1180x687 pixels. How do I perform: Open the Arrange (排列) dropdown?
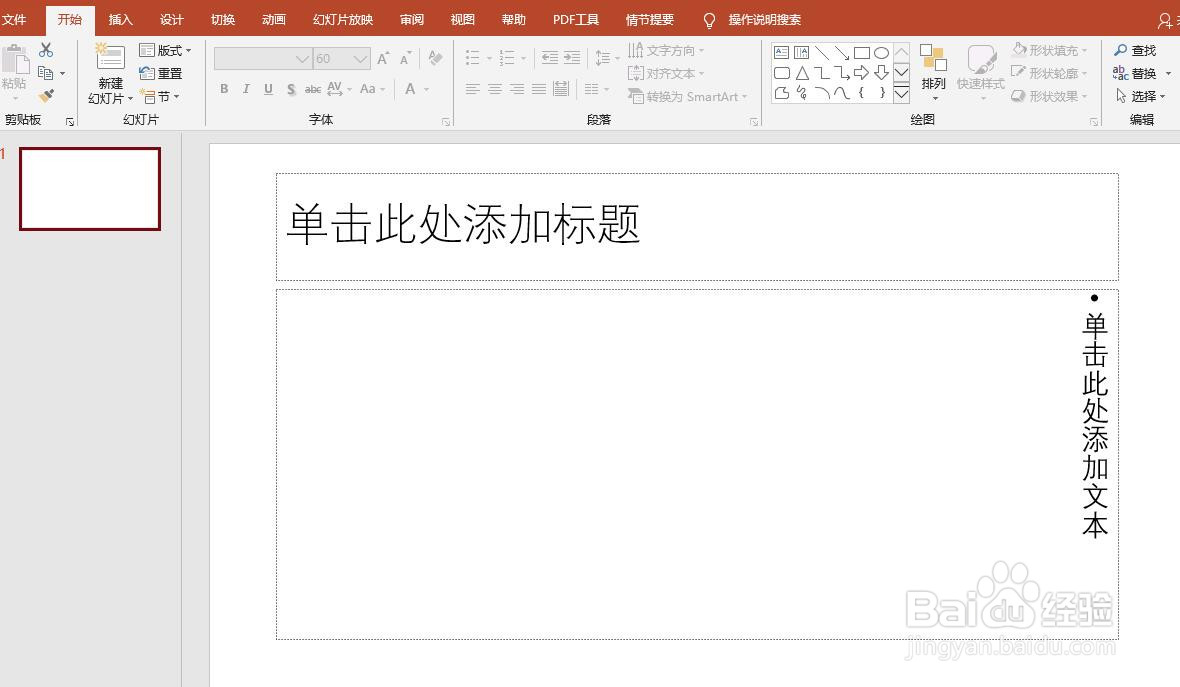[x=934, y=73]
